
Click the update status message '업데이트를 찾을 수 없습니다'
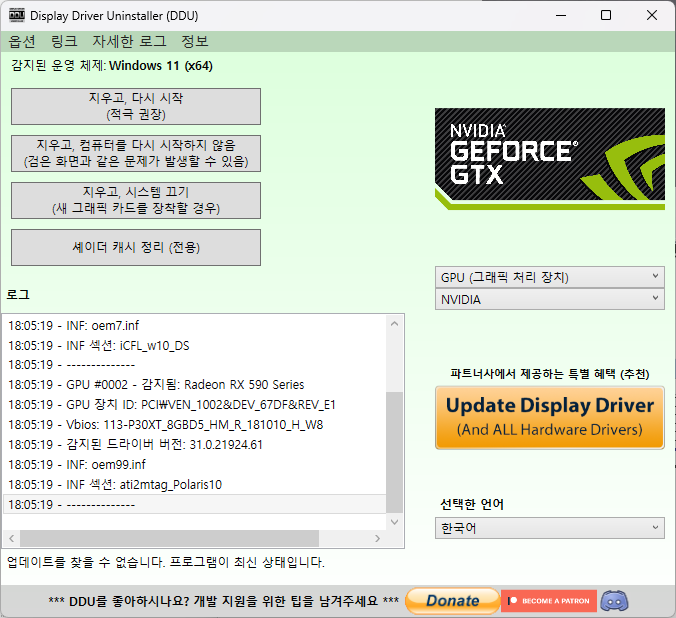click(166, 562)
